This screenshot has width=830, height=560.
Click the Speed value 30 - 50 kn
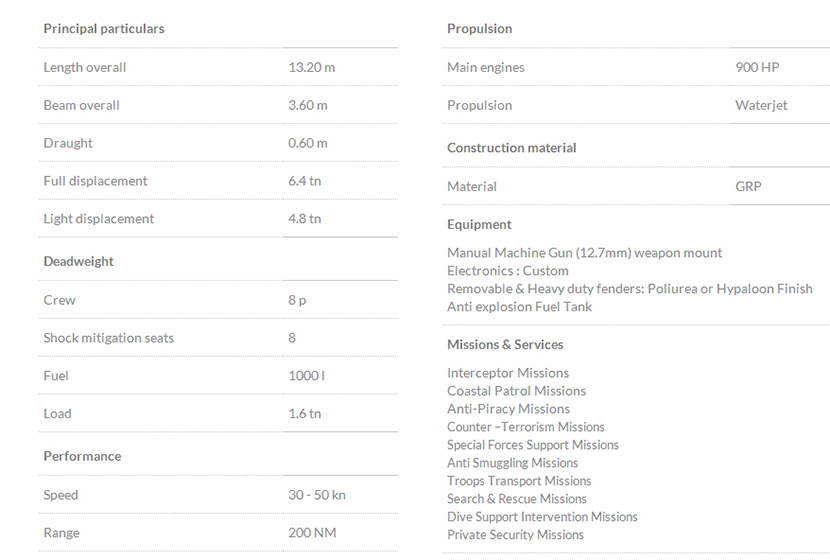pyautogui.click(x=317, y=495)
